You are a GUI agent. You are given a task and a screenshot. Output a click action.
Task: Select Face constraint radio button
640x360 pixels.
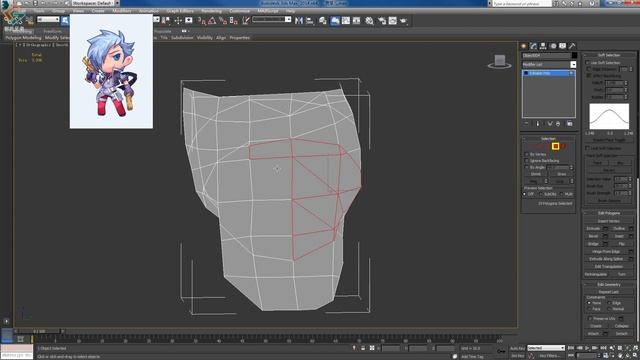[x=589, y=309]
